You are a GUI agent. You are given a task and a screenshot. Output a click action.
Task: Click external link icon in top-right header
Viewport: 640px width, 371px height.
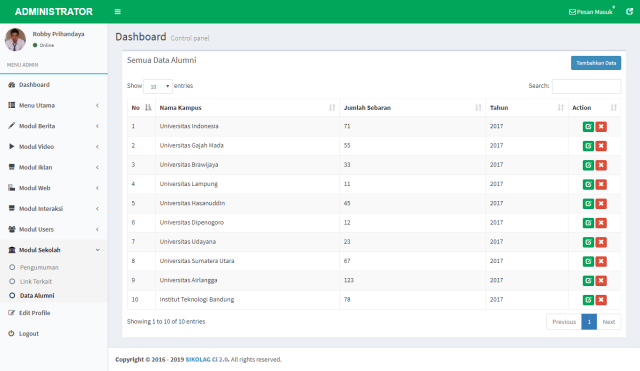[629, 11]
